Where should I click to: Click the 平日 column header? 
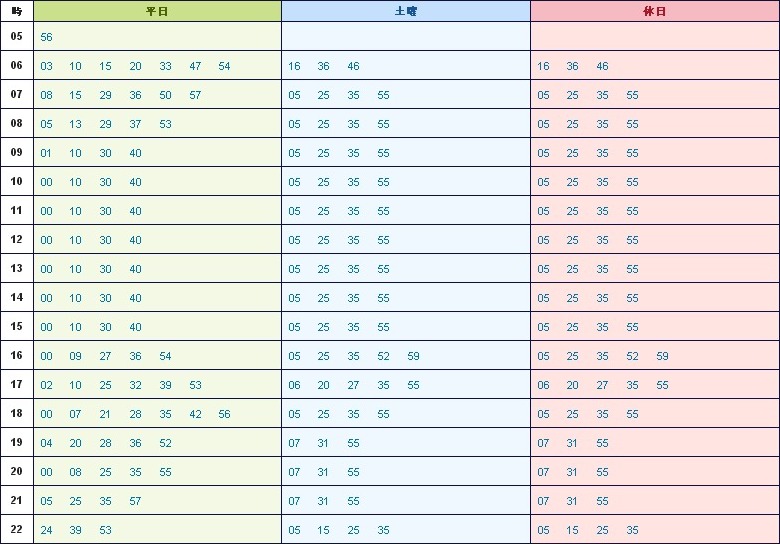(x=157, y=11)
